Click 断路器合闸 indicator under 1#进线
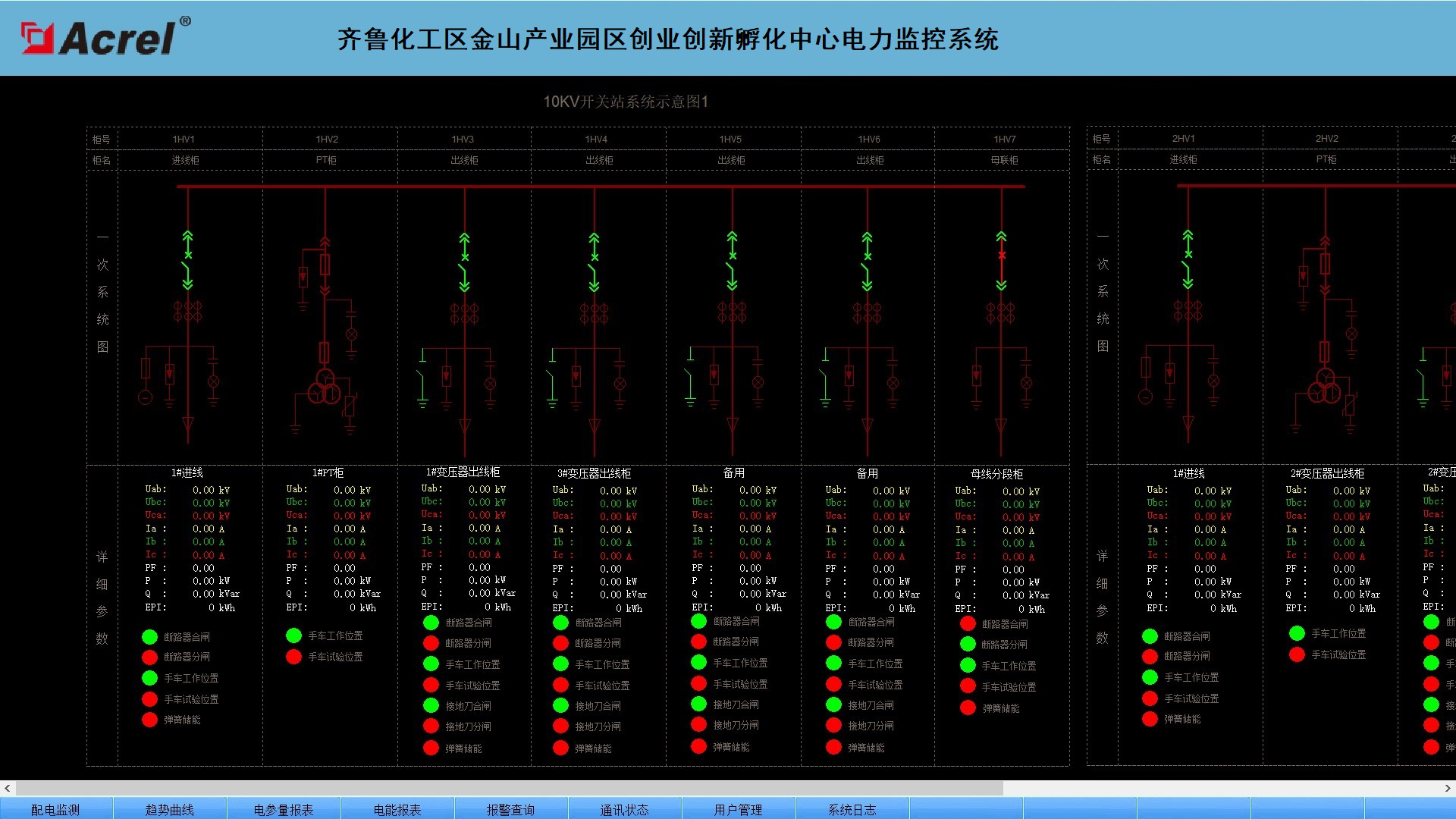 [150, 637]
